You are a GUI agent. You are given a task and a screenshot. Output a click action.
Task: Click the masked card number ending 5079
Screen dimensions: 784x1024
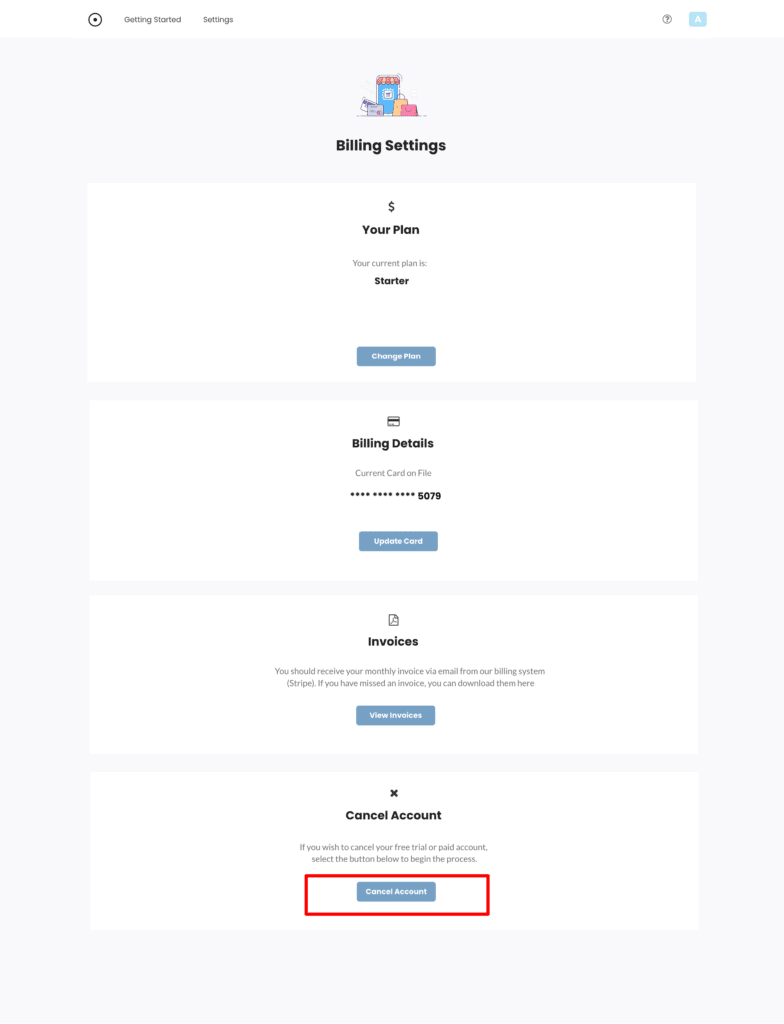pyautogui.click(x=395, y=496)
